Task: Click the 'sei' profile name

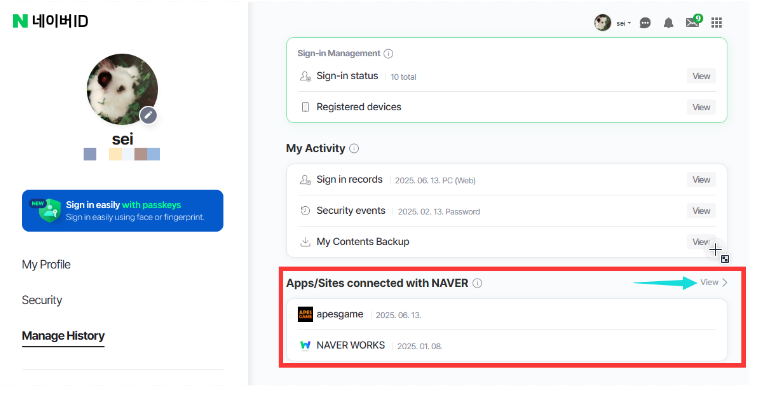Action: pyautogui.click(x=123, y=139)
